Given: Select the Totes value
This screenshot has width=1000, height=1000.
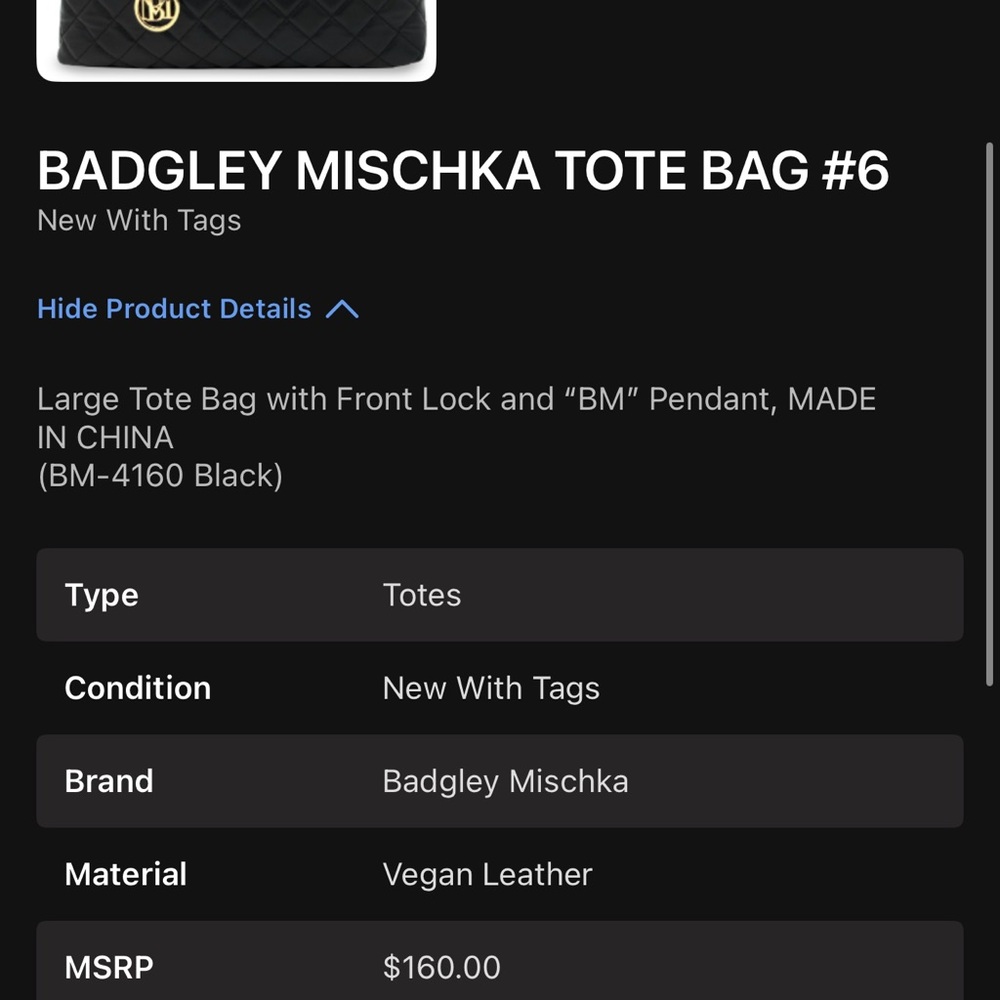Looking at the screenshot, I should point(422,595).
